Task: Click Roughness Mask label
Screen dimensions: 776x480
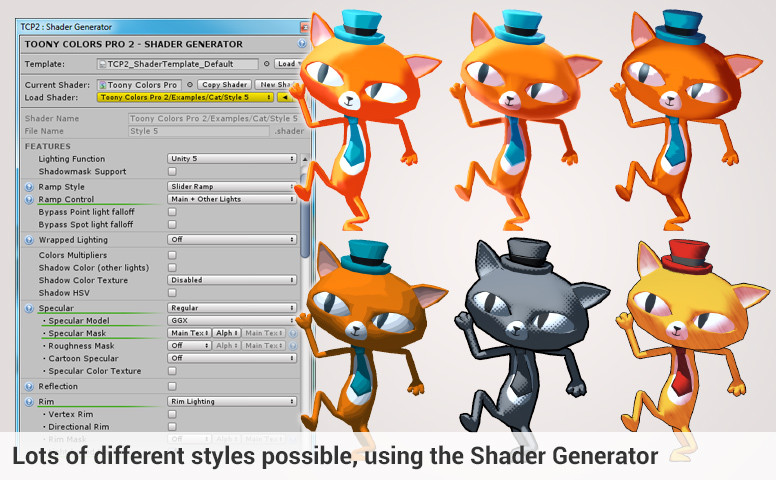Action: pyautogui.click(x=81, y=346)
